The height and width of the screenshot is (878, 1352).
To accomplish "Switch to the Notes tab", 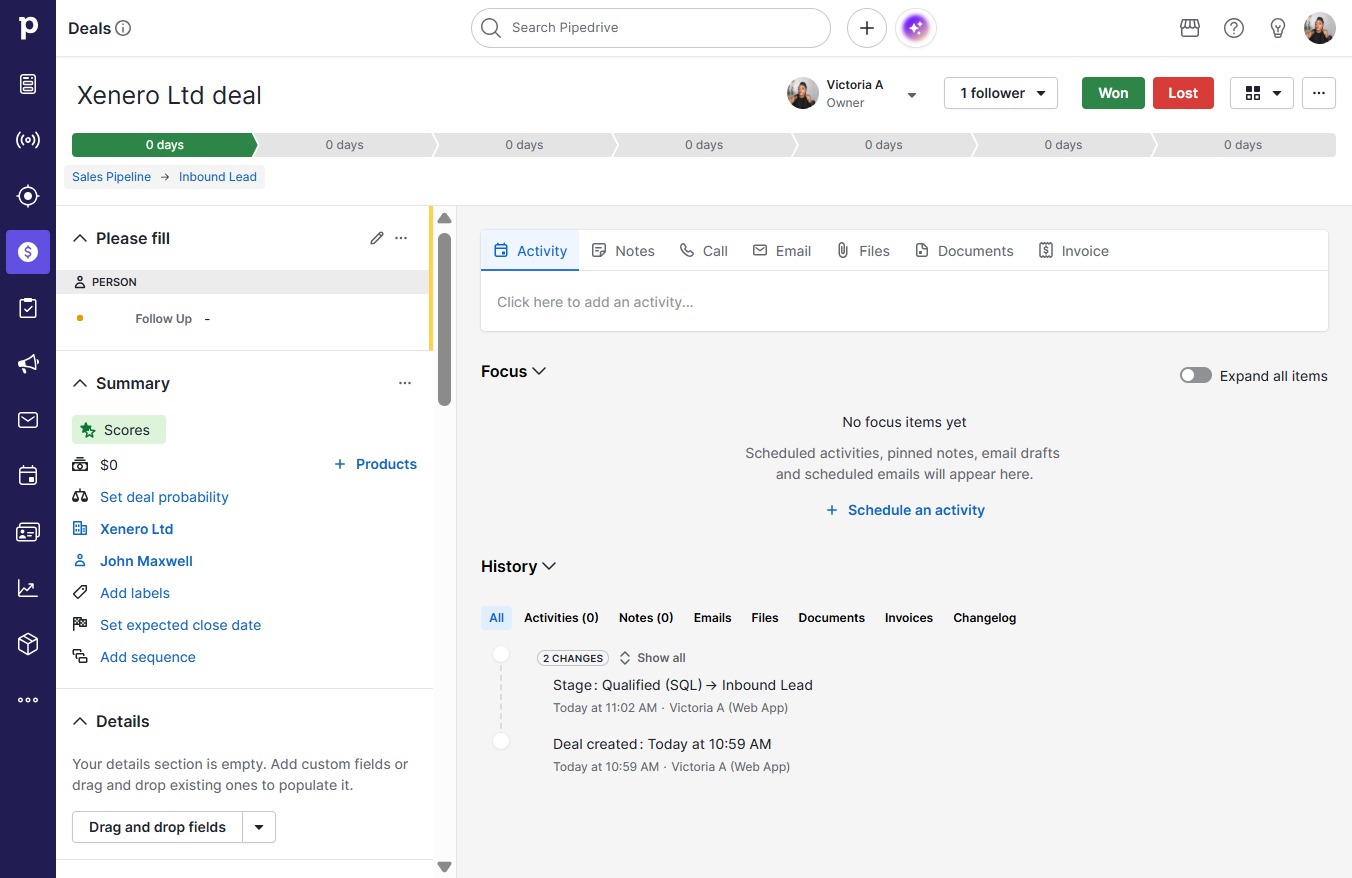I will click(623, 251).
